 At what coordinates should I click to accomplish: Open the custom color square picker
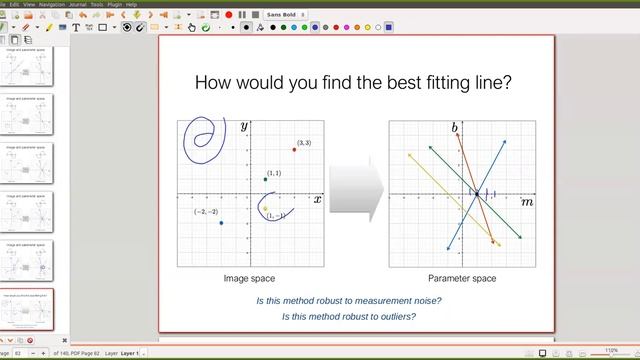click(x=389, y=28)
